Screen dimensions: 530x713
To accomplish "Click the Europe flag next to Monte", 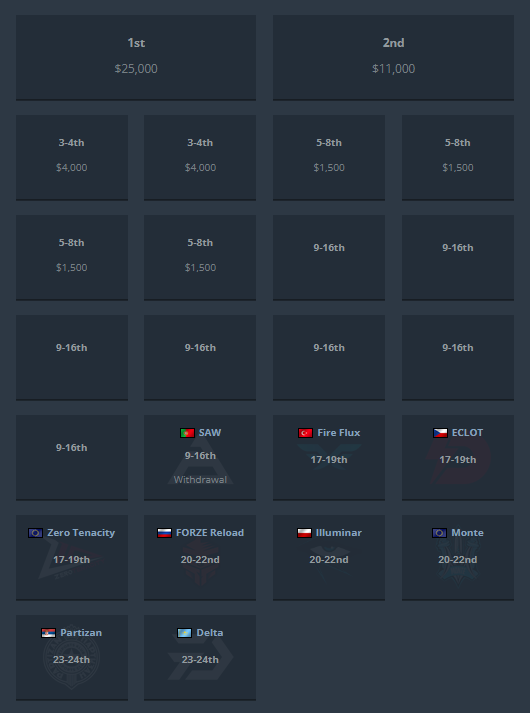I will click(440, 533).
